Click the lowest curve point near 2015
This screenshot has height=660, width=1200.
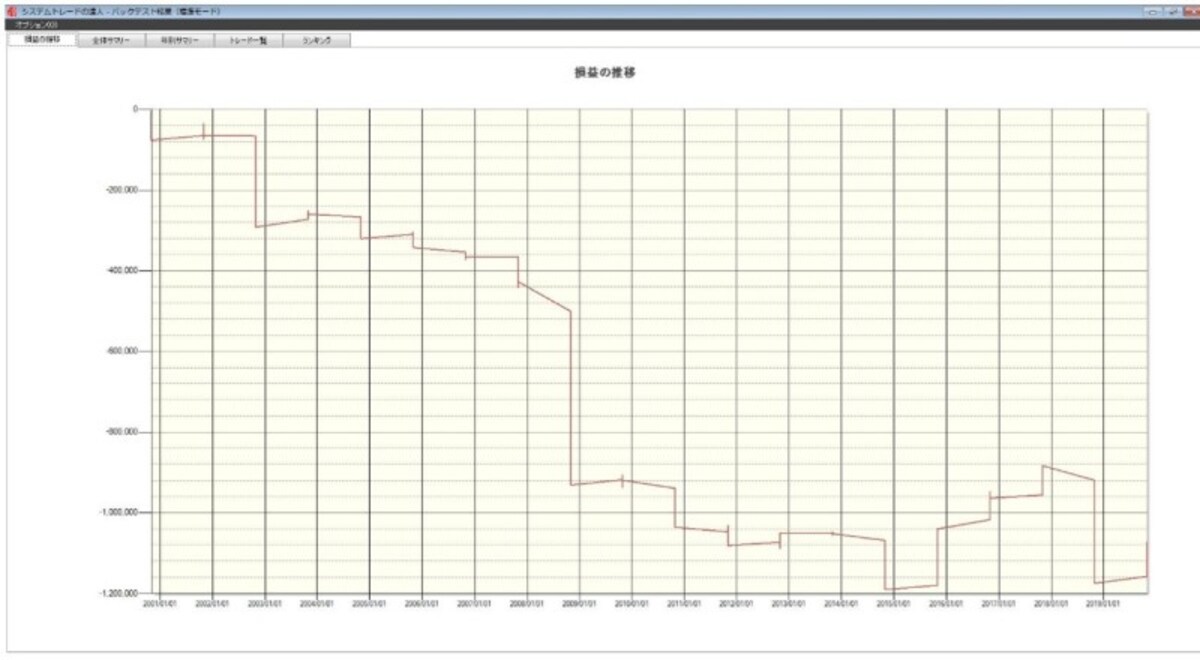[887, 590]
